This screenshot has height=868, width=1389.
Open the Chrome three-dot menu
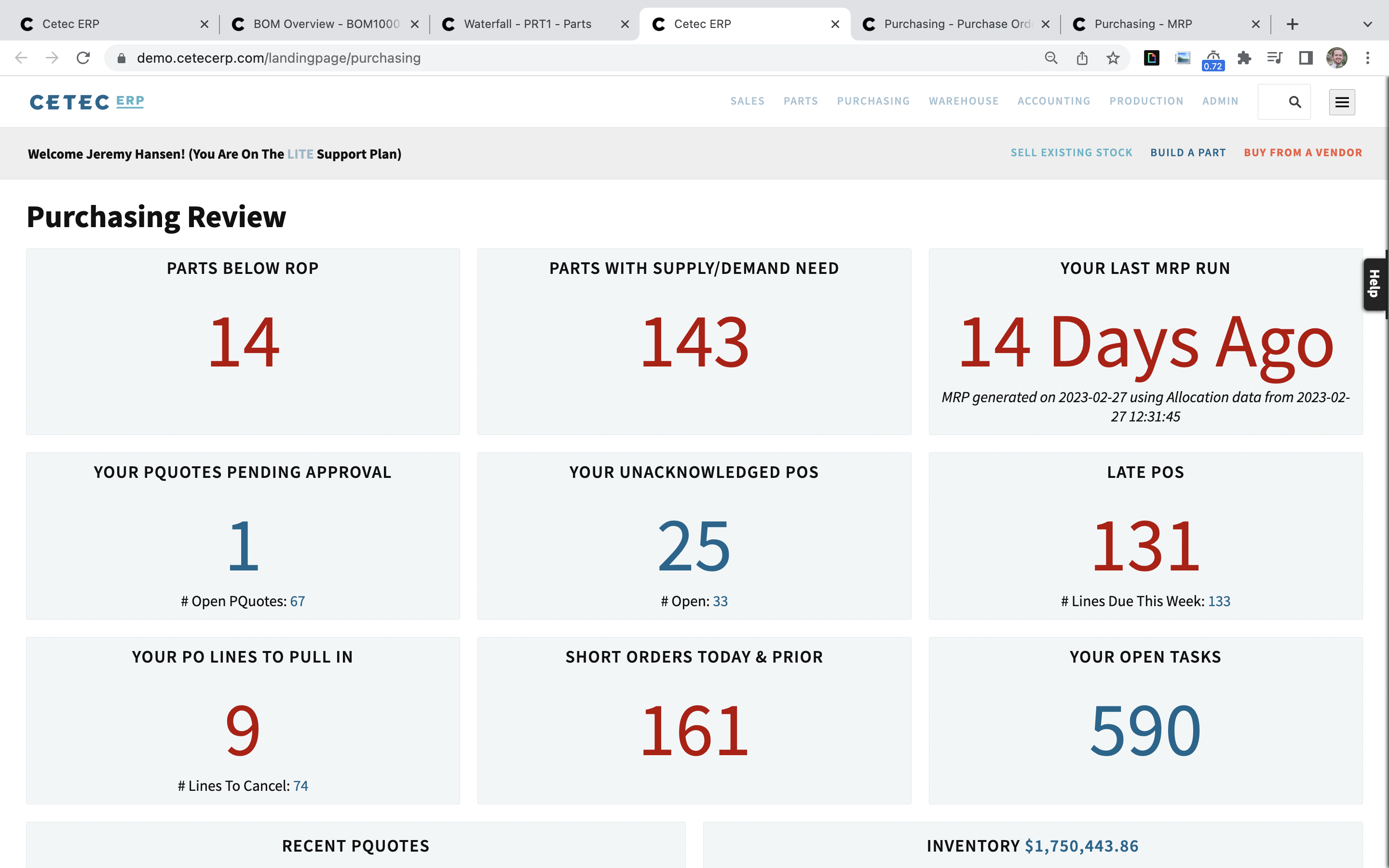(x=1368, y=58)
